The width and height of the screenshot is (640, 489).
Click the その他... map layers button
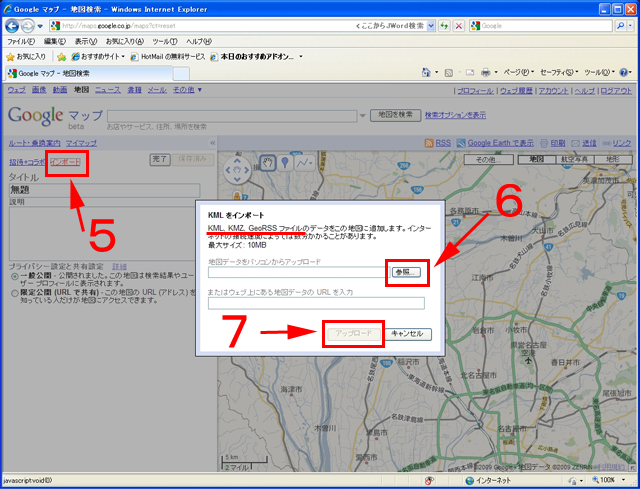pos(489,160)
